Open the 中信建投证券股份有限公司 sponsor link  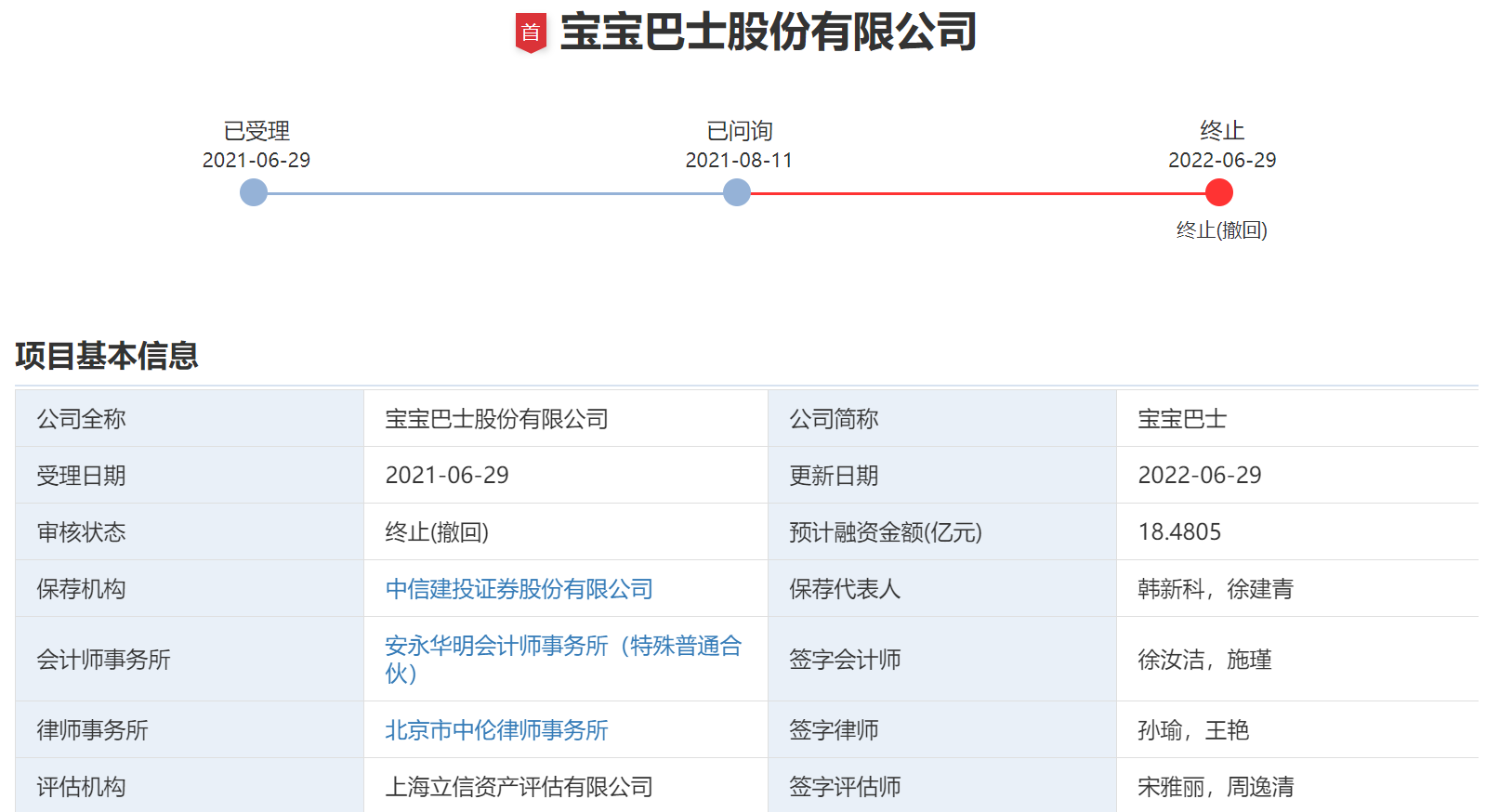(519, 589)
